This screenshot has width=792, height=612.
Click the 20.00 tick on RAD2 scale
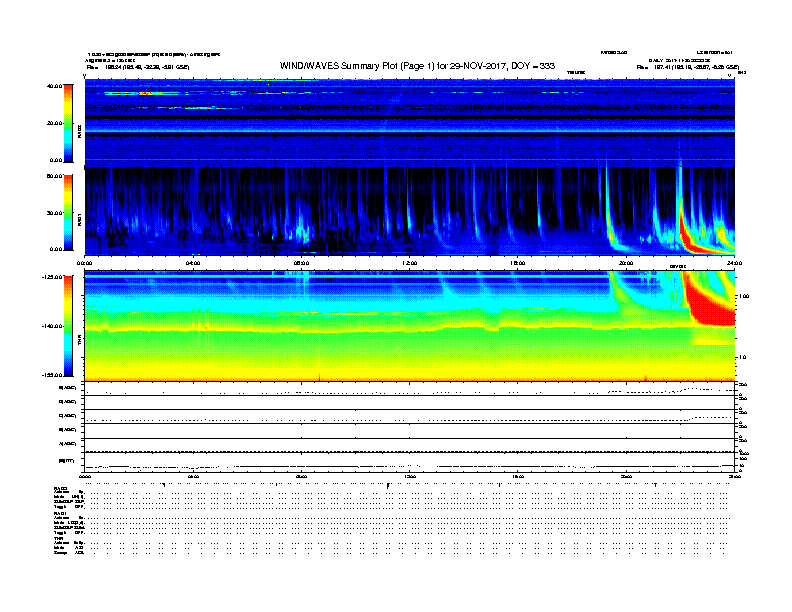tap(54, 123)
